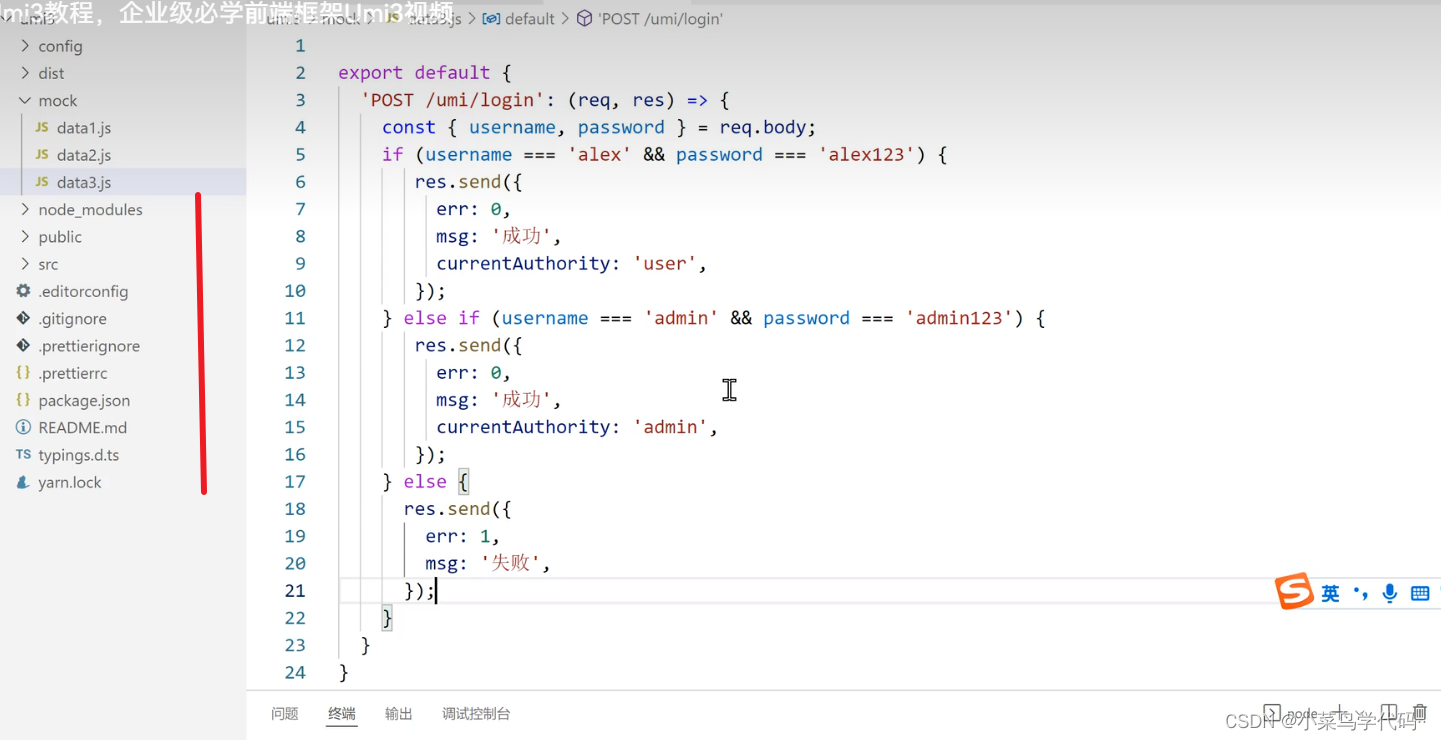Click line number 24 in gutter

point(295,672)
